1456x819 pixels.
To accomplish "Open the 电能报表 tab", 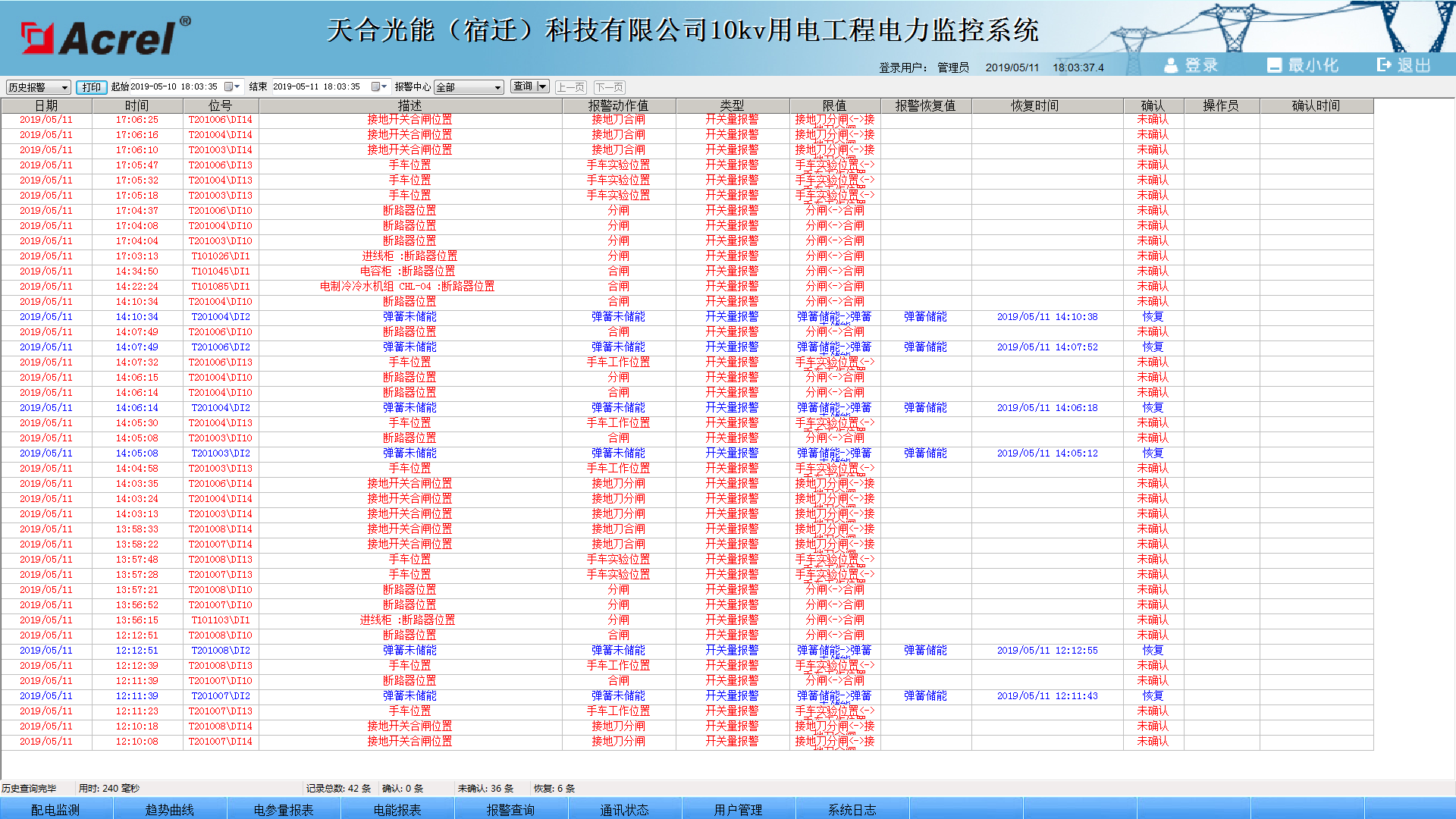I will (x=397, y=809).
